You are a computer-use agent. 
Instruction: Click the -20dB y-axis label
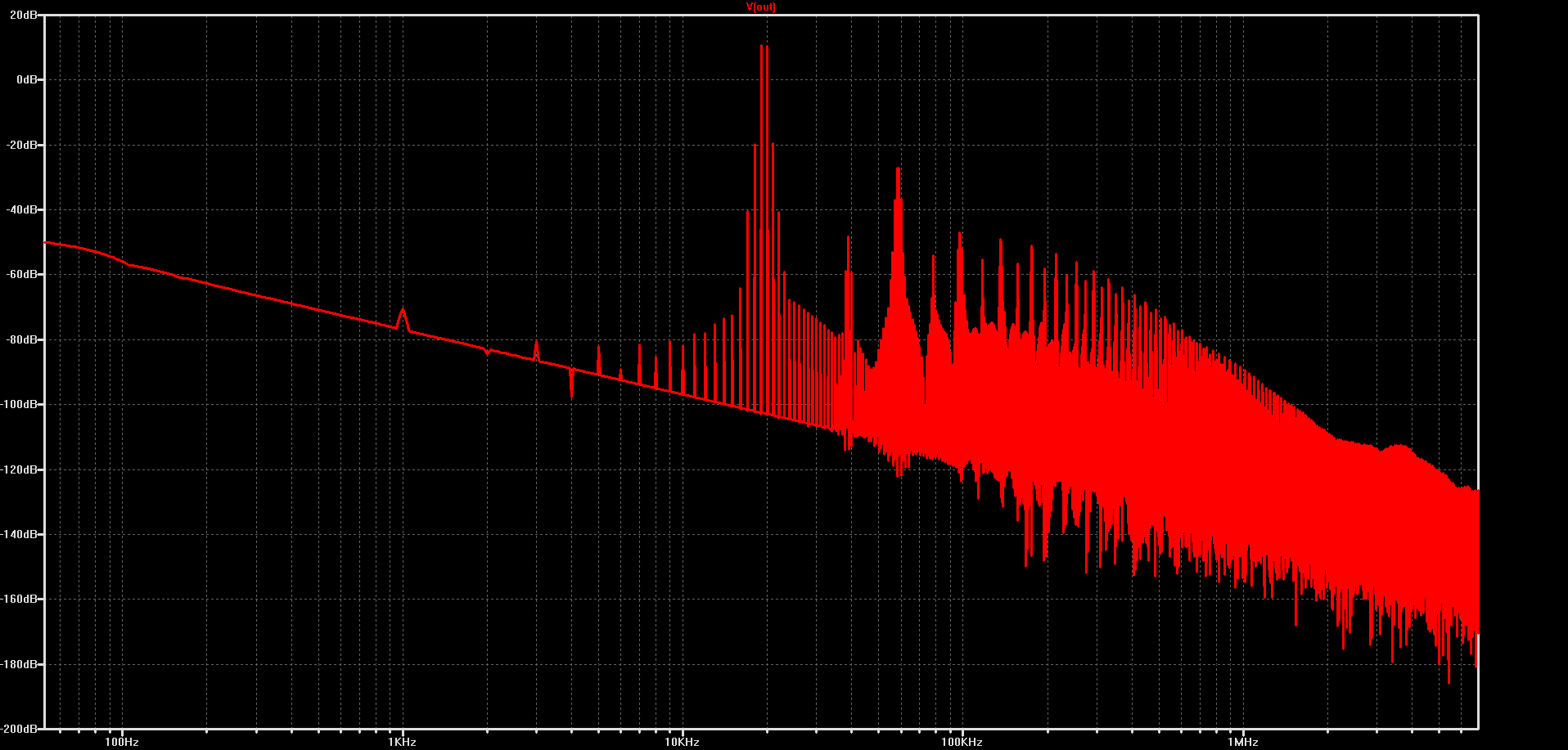click(x=22, y=145)
